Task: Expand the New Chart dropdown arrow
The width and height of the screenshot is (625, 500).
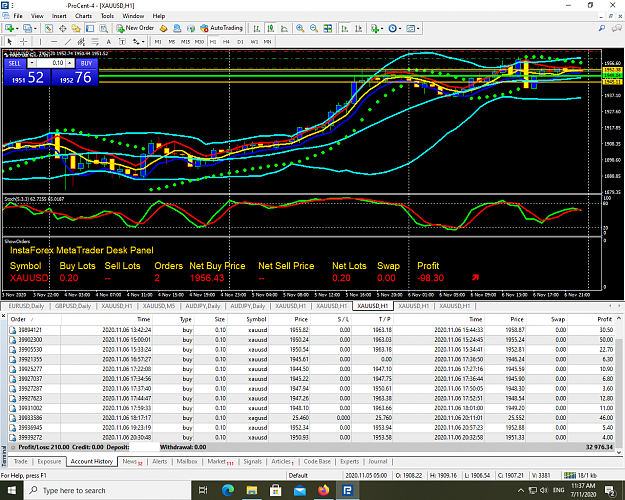Action: tap(17, 28)
